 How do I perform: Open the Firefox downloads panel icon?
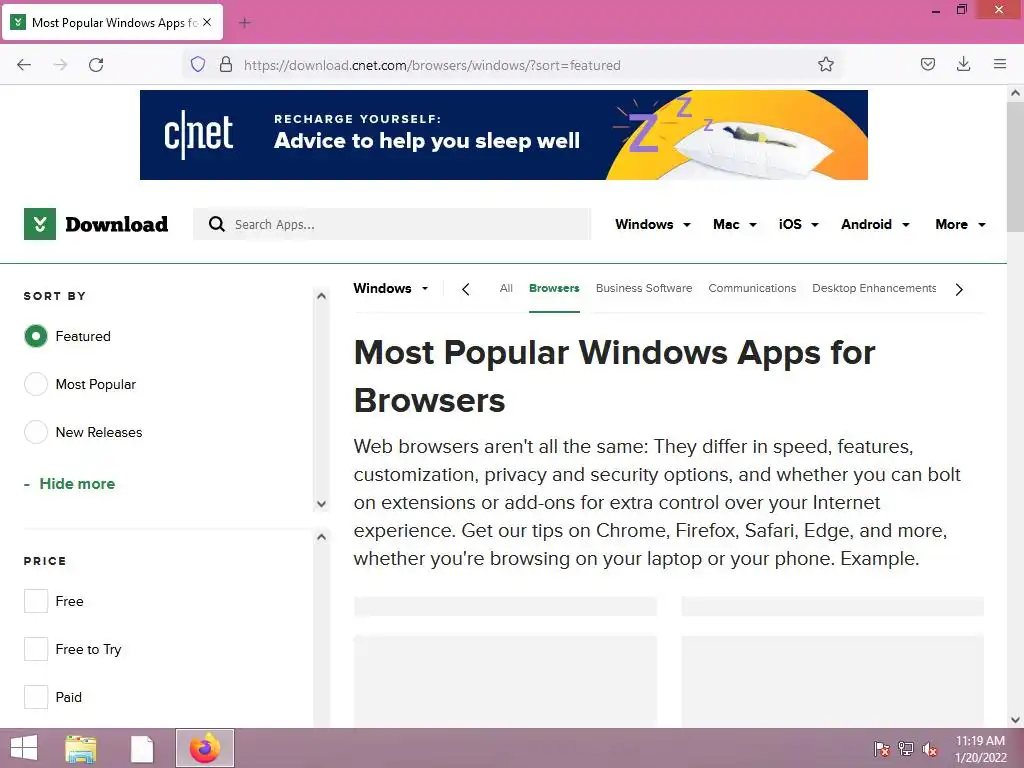click(x=963, y=64)
